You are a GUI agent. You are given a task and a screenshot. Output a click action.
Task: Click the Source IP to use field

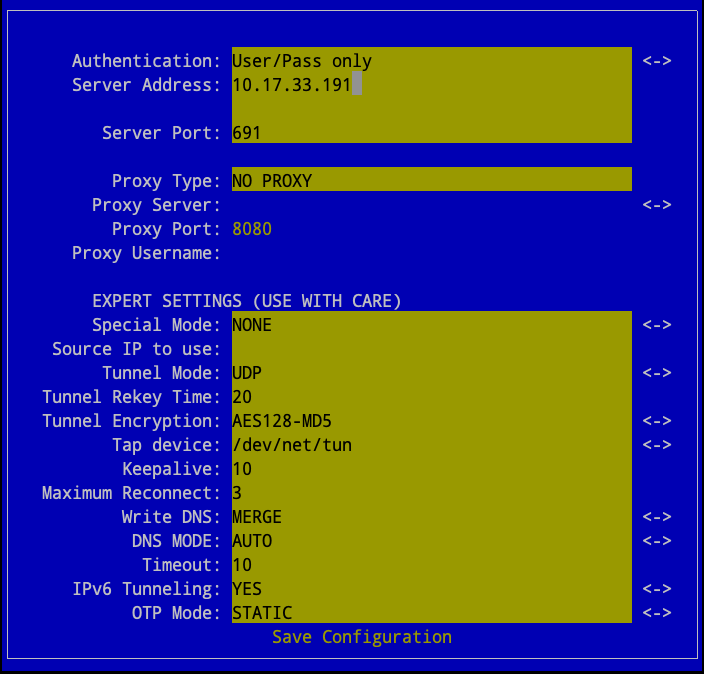tap(431, 349)
